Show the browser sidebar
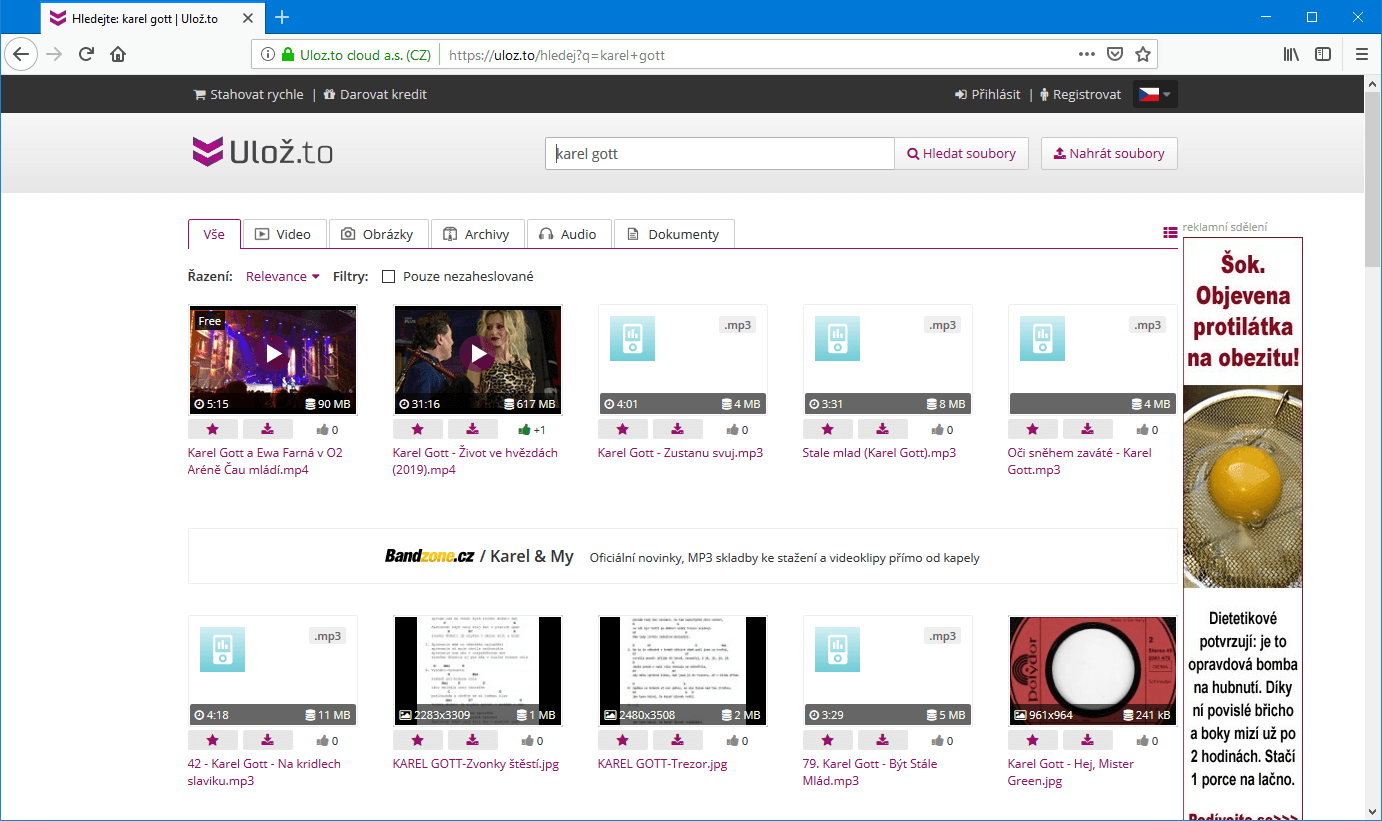 (1323, 54)
